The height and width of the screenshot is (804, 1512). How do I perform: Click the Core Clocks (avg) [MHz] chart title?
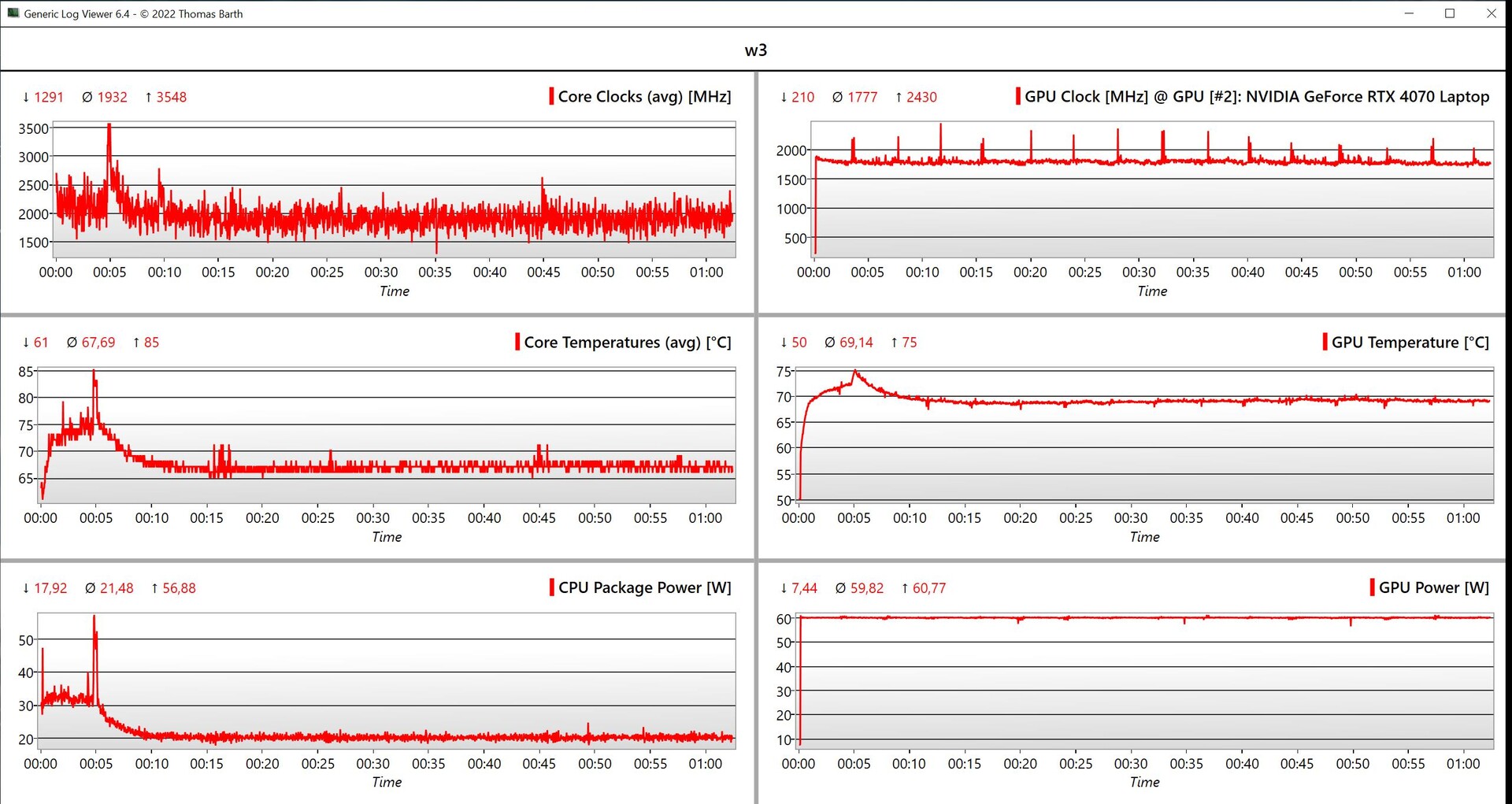[644, 97]
